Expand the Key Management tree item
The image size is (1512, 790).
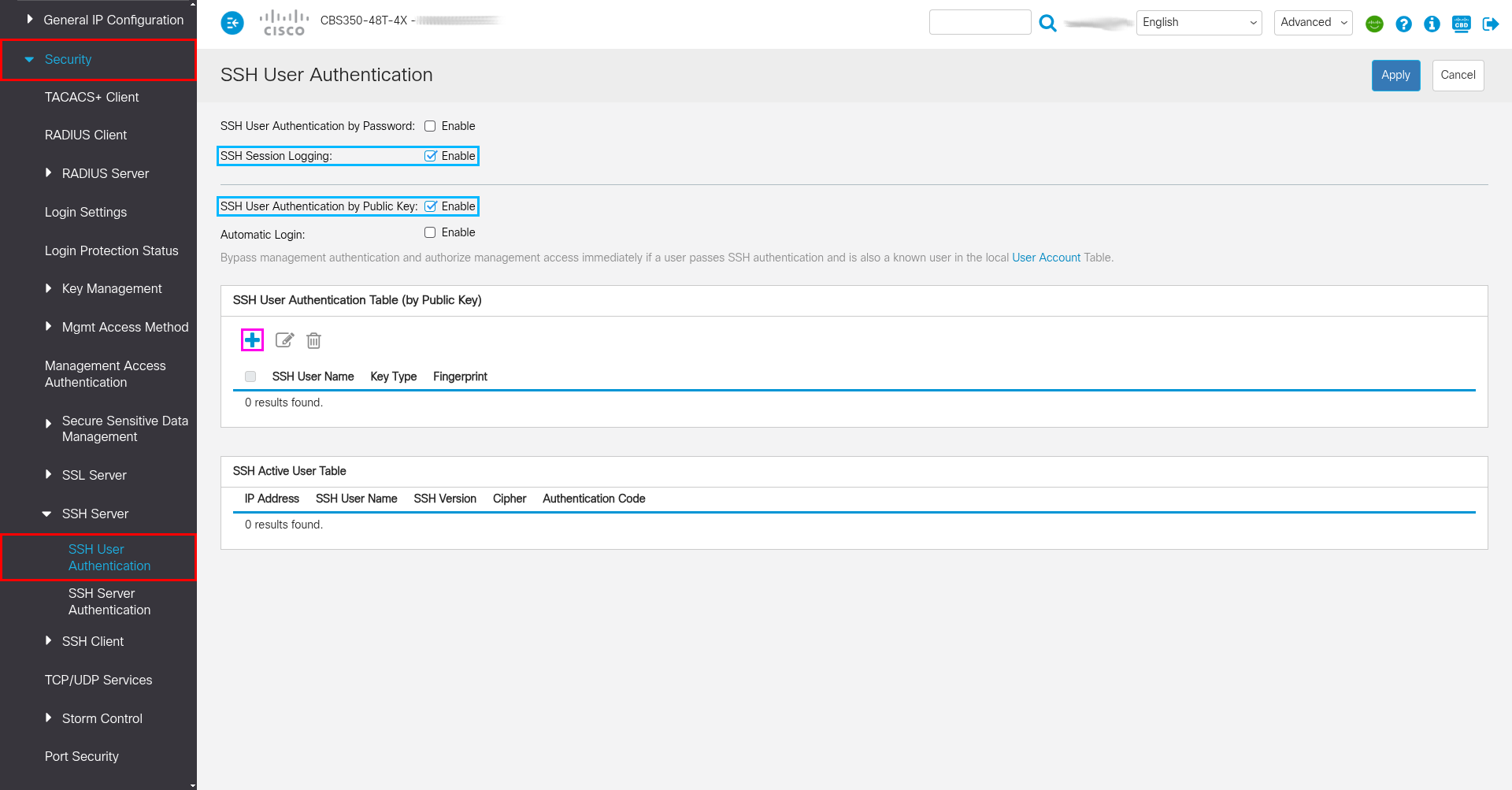111,289
